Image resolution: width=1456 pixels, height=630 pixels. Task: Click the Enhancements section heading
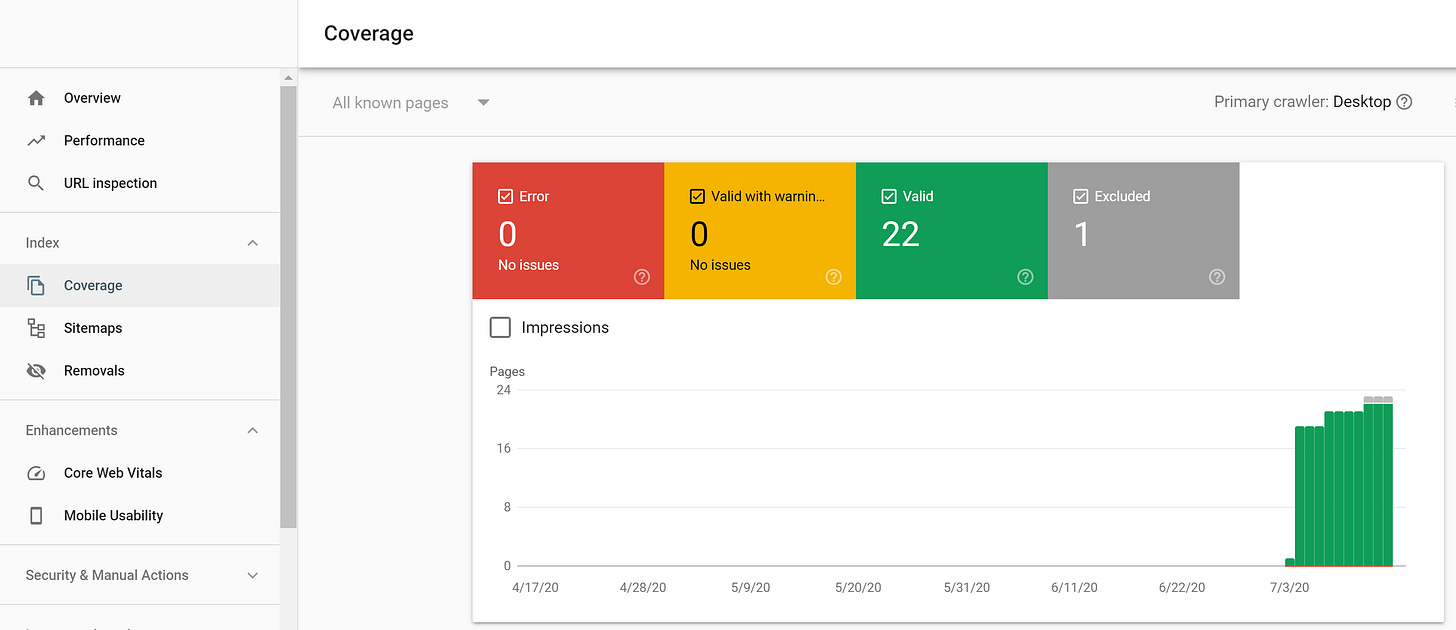coord(72,431)
